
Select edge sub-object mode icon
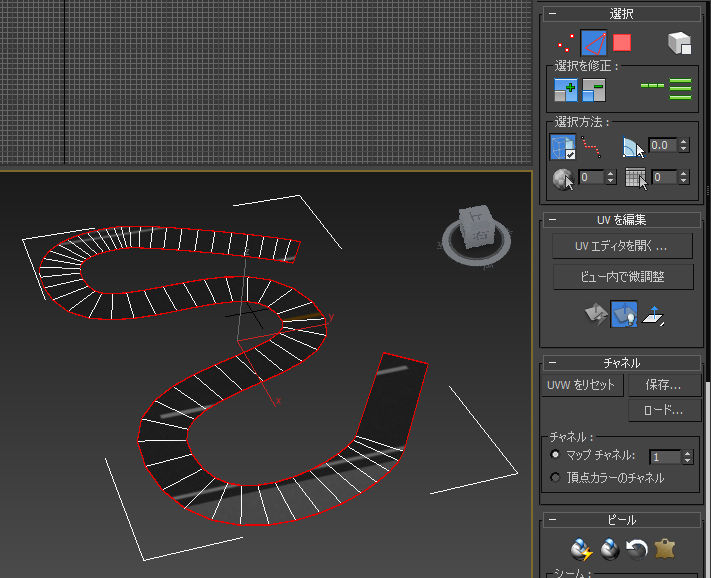(594, 43)
